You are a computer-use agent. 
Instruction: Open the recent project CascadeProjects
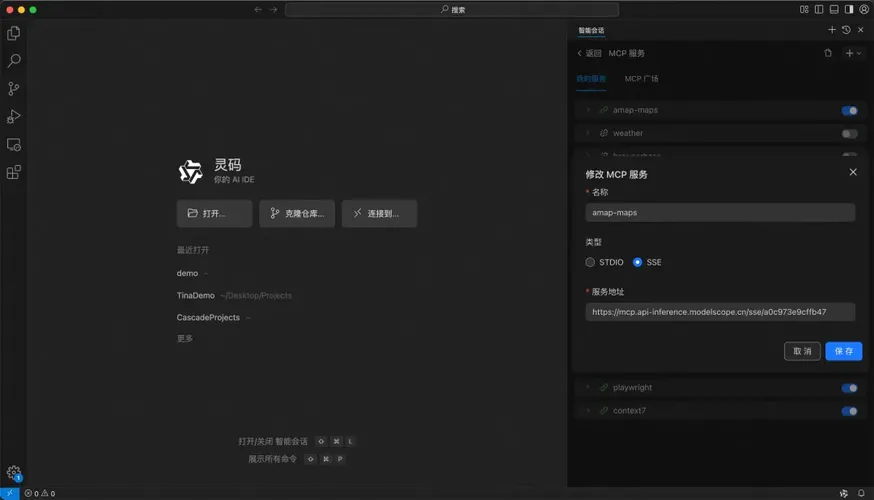208,317
